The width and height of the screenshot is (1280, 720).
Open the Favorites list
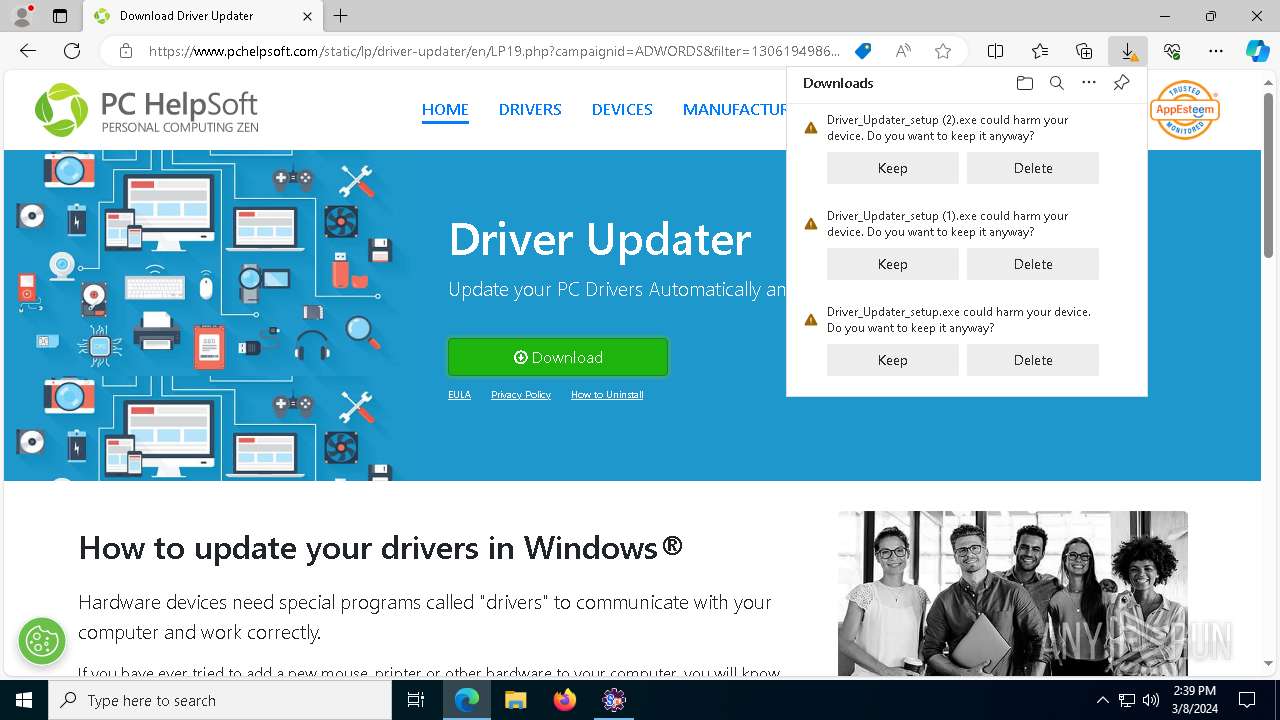click(1040, 51)
